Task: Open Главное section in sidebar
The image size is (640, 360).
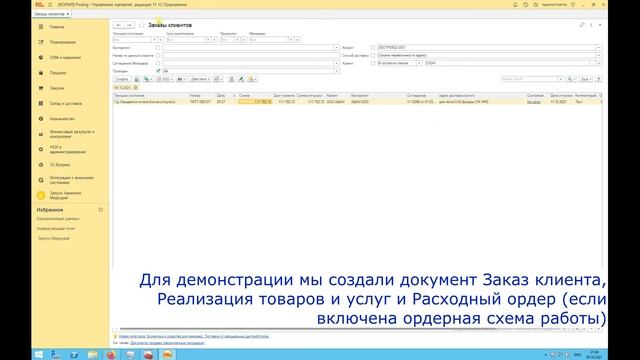Action: pyautogui.click(x=57, y=27)
